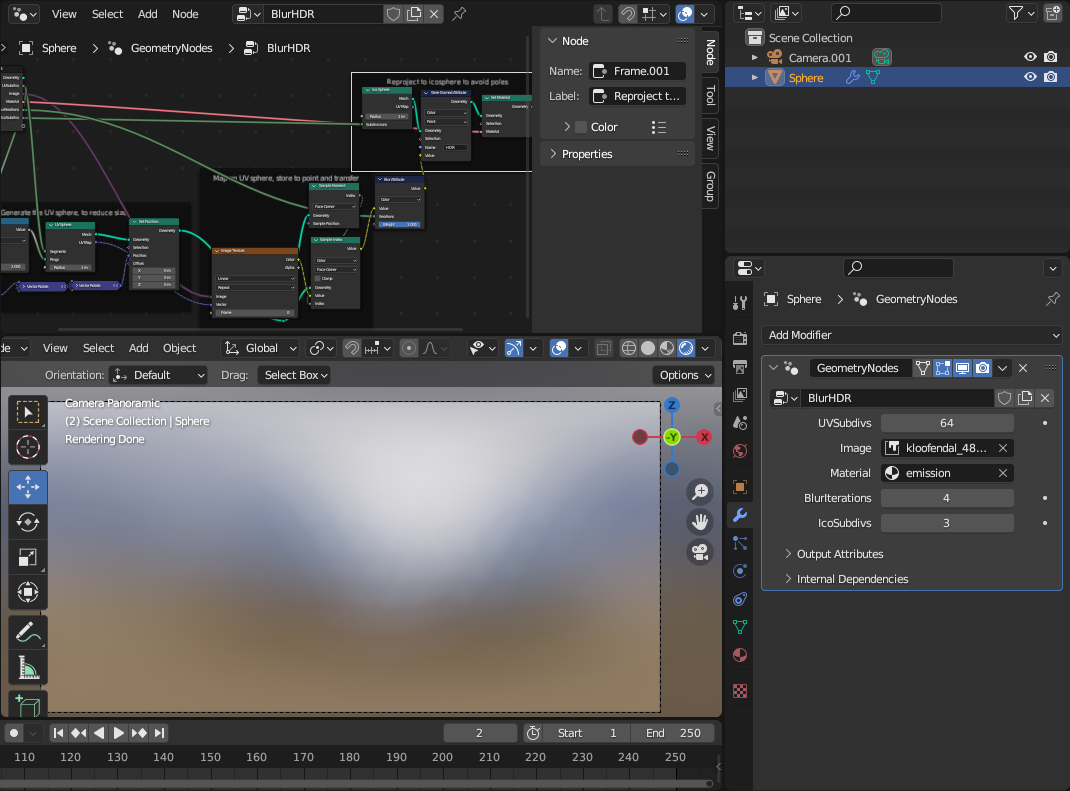This screenshot has width=1070, height=791.
Task: Expand the Output Attributes section
Action: pos(839,554)
